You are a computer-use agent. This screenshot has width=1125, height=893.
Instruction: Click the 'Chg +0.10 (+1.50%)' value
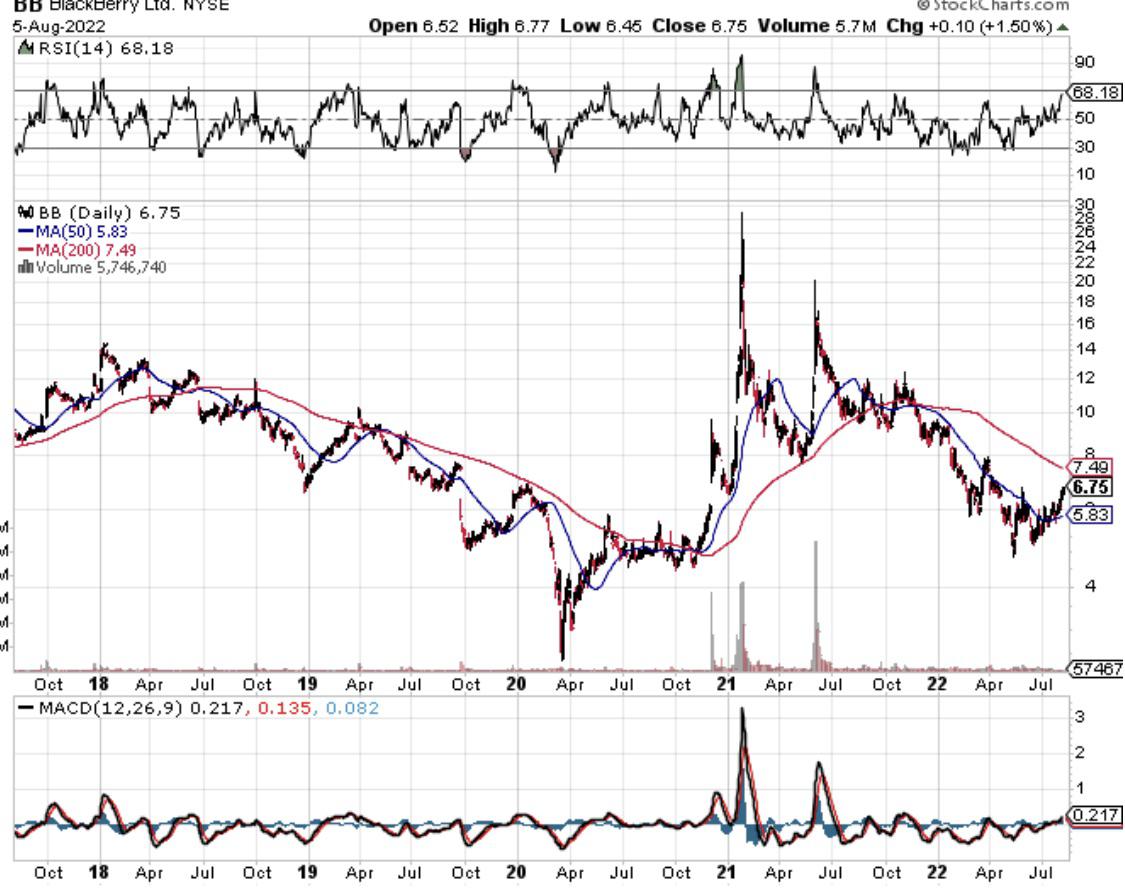tap(969, 26)
